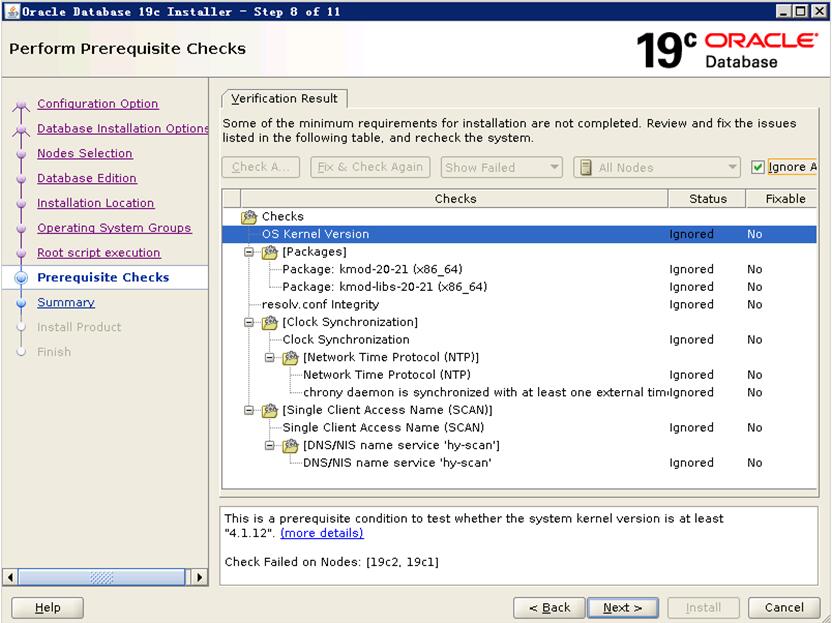Go to Database Edition step
Image resolution: width=832 pixels, height=623 pixels.
[87, 178]
